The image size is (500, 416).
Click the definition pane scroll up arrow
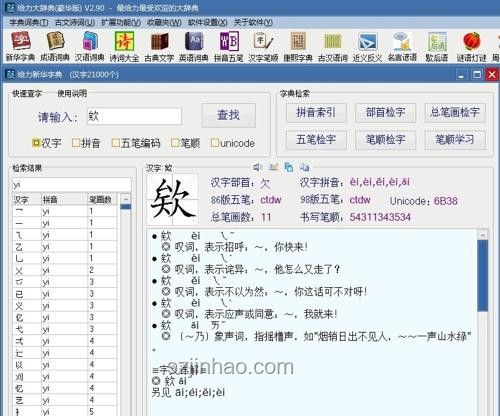pos(482,235)
